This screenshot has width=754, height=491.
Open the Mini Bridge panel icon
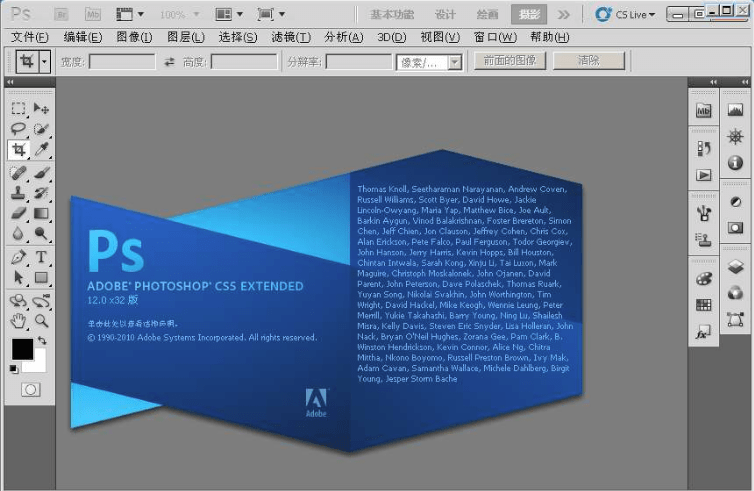(703, 110)
